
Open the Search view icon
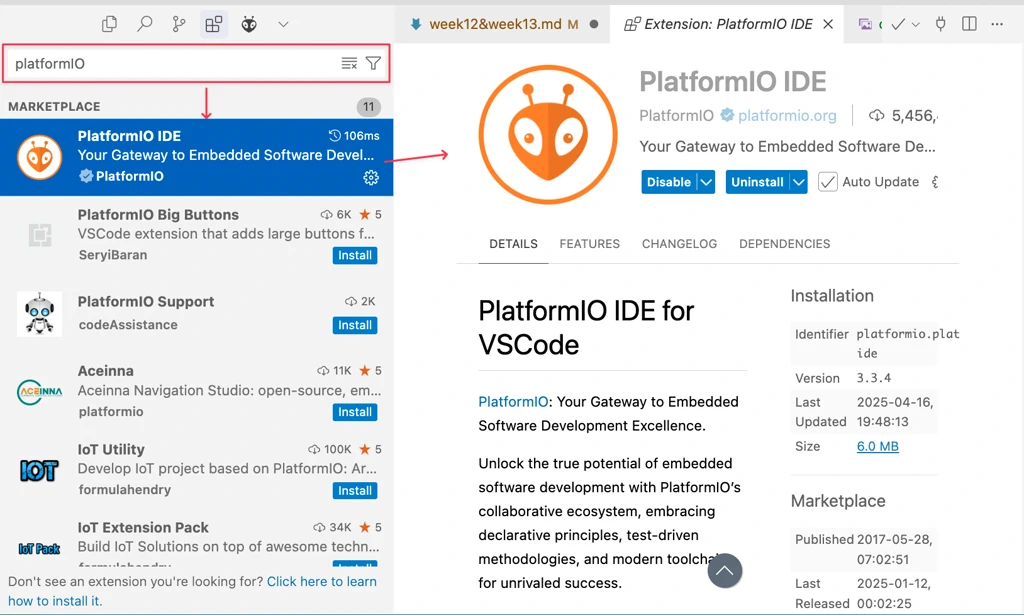[x=144, y=25]
